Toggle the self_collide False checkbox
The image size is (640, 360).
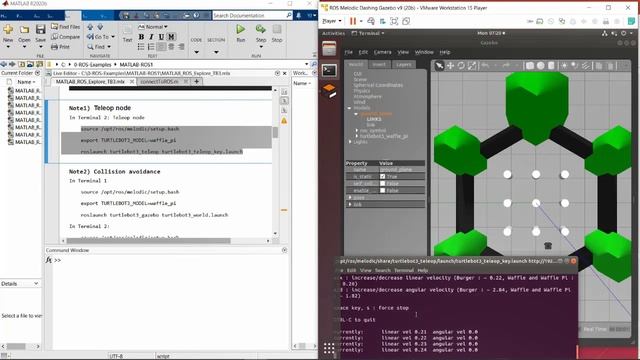pos(382,183)
